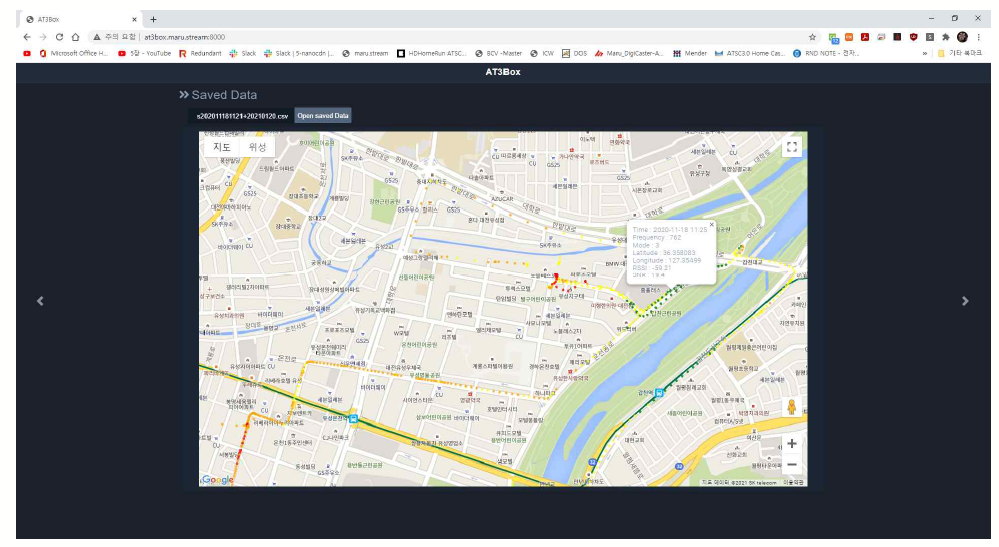Close the AT3Box browser tab

[x=134, y=19]
